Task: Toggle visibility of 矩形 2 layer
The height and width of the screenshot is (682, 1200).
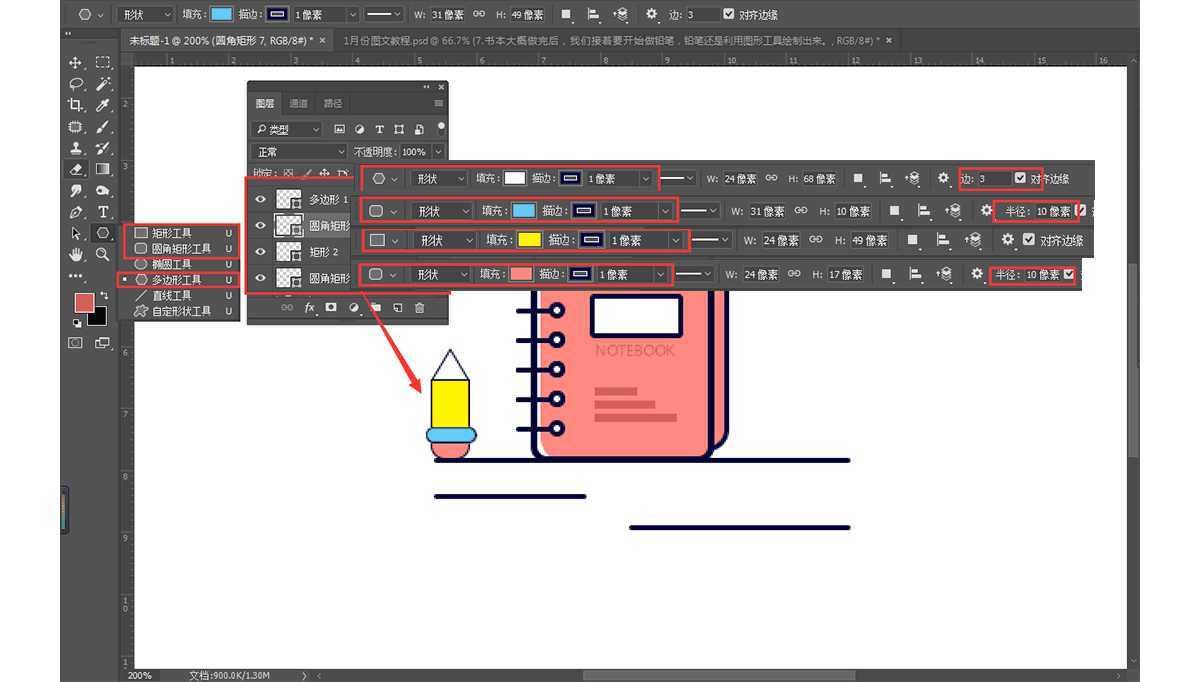Action: 261,252
